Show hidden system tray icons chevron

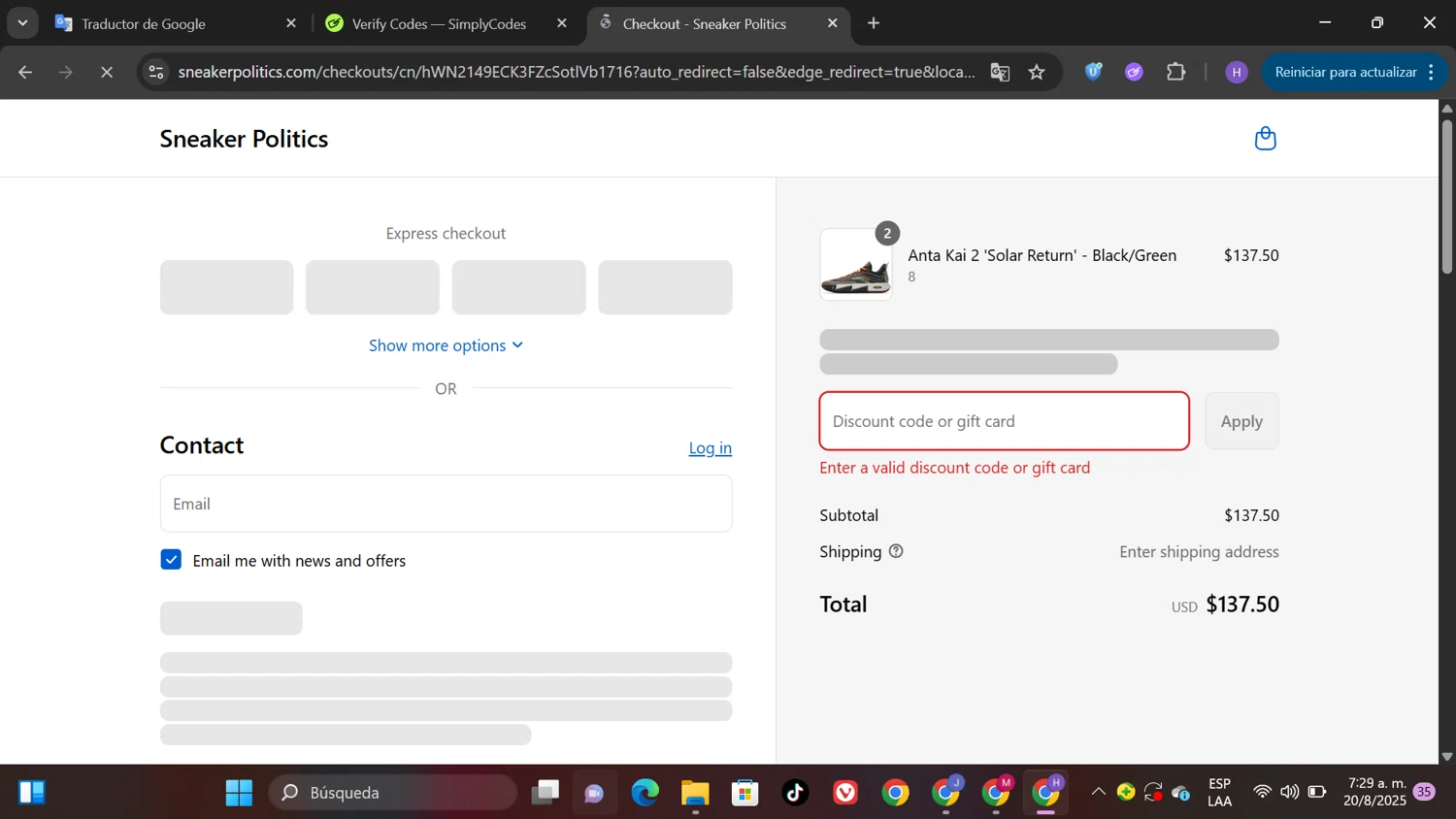coord(1099,792)
